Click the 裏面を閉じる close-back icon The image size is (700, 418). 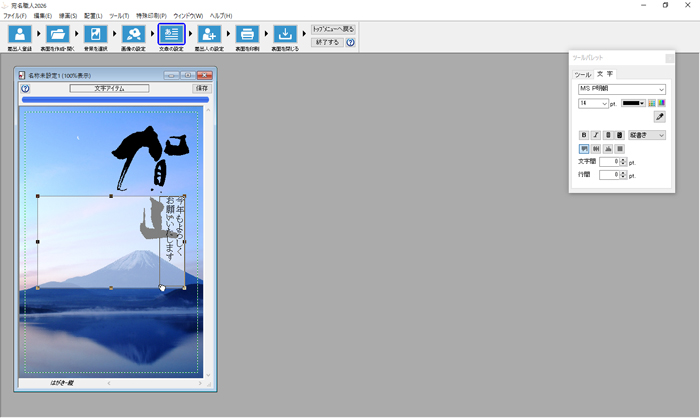(x=285, y=34)
